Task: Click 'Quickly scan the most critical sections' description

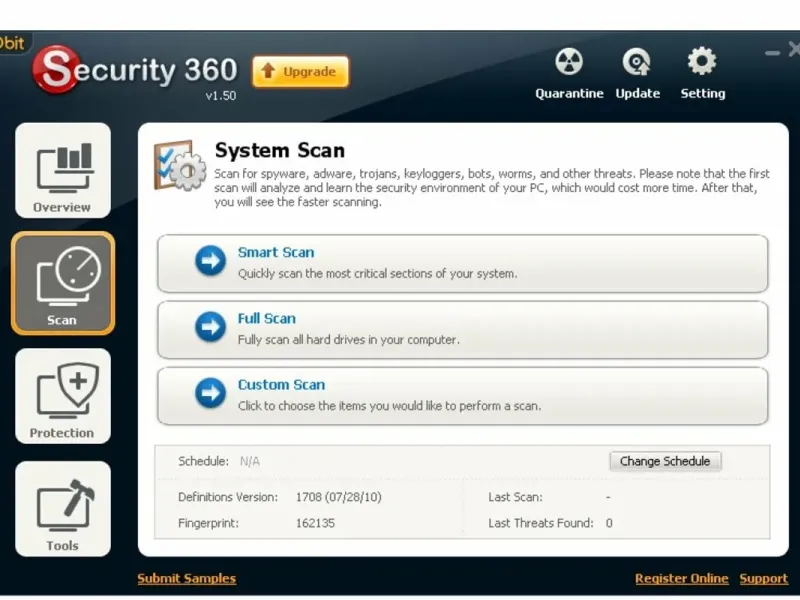Action: (x=378, y=273)
